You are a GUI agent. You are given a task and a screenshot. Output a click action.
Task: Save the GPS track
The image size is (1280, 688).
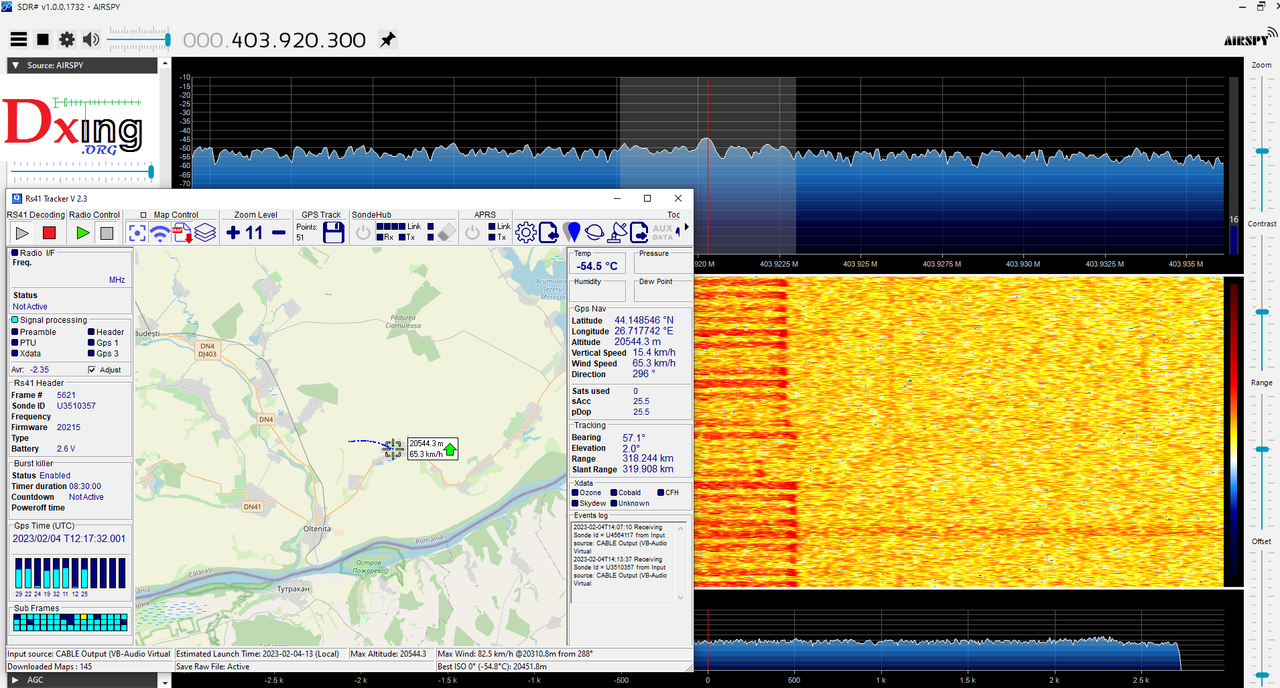(333, 232)
